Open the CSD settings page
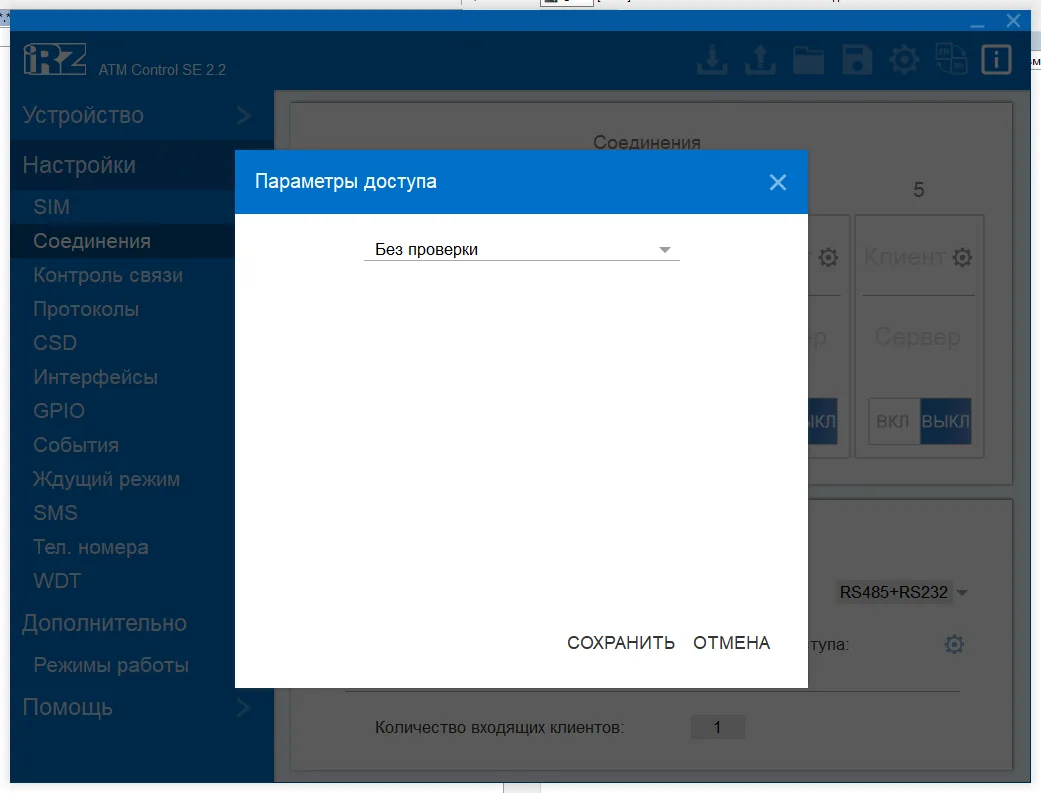This screenshot has height=793, width=1041. coord(55,343)
